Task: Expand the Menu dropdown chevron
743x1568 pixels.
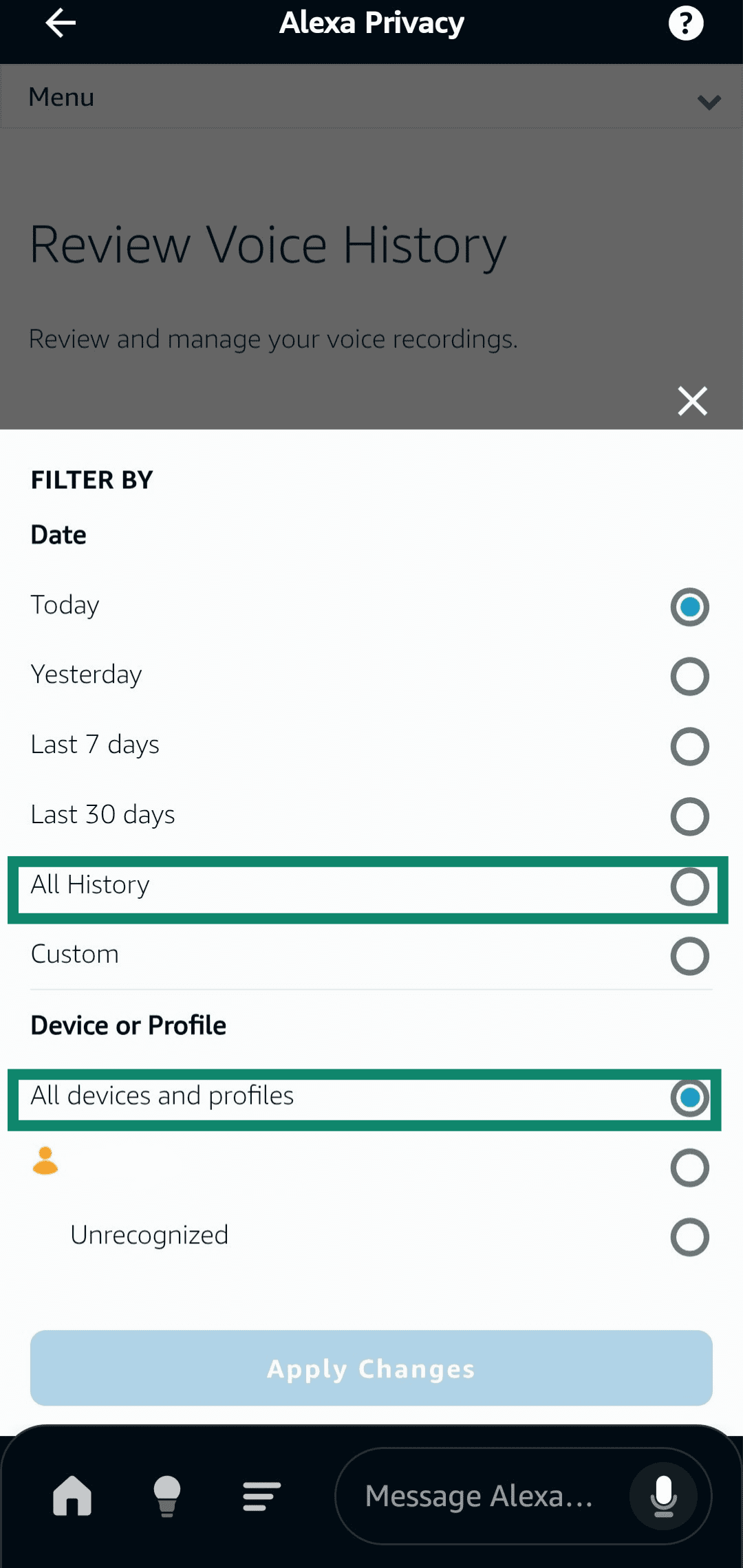Action: tap(708, 103)
